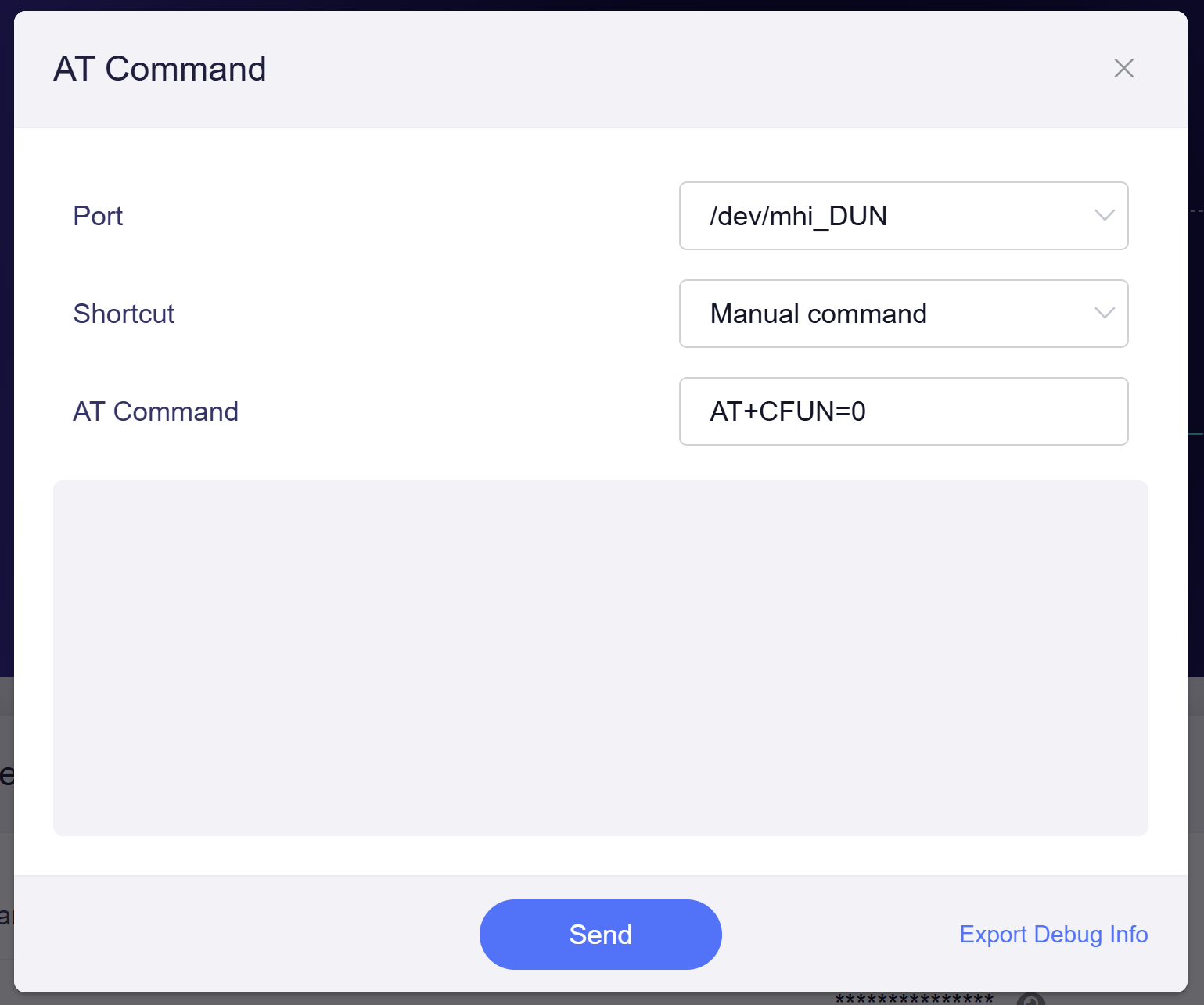
Task: Click the Shortcut field label
Action: (124, 314)
